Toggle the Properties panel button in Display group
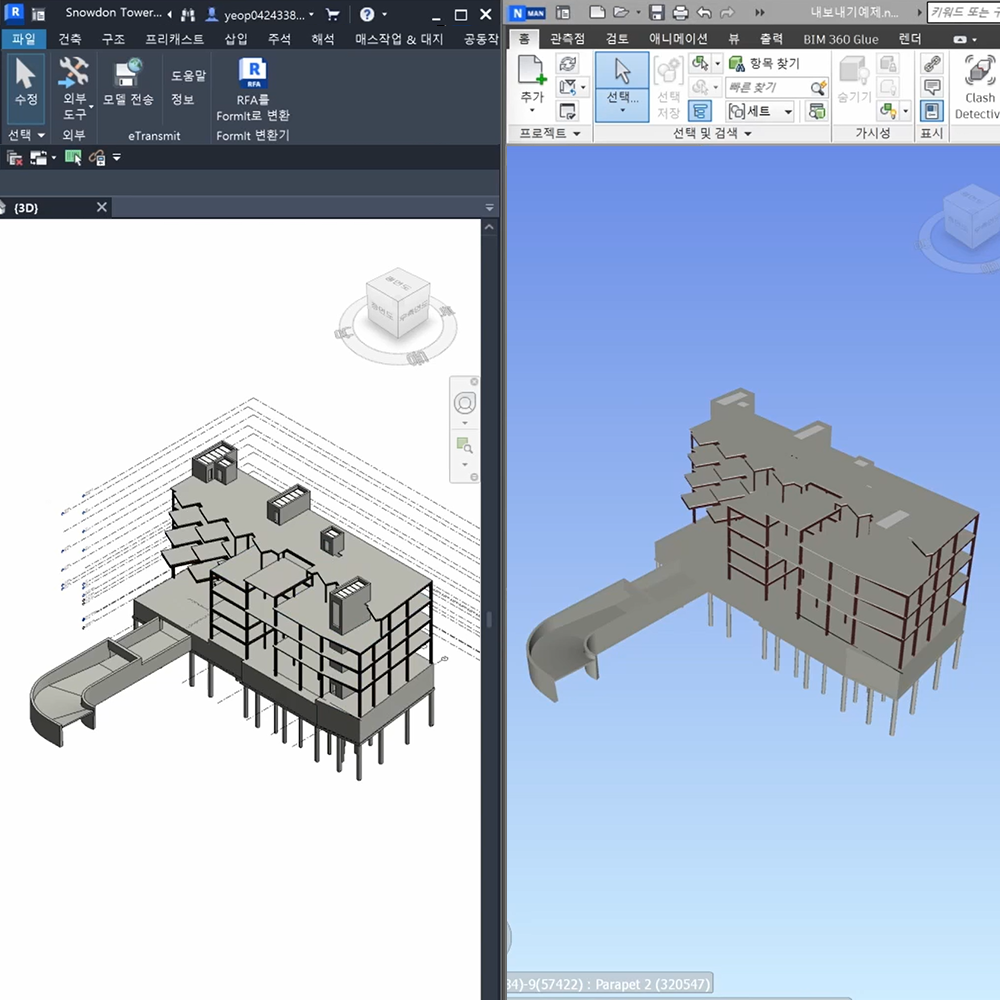Image resolution: width=1000 pixels, height=1000 pixels. (x=932, y=111)
